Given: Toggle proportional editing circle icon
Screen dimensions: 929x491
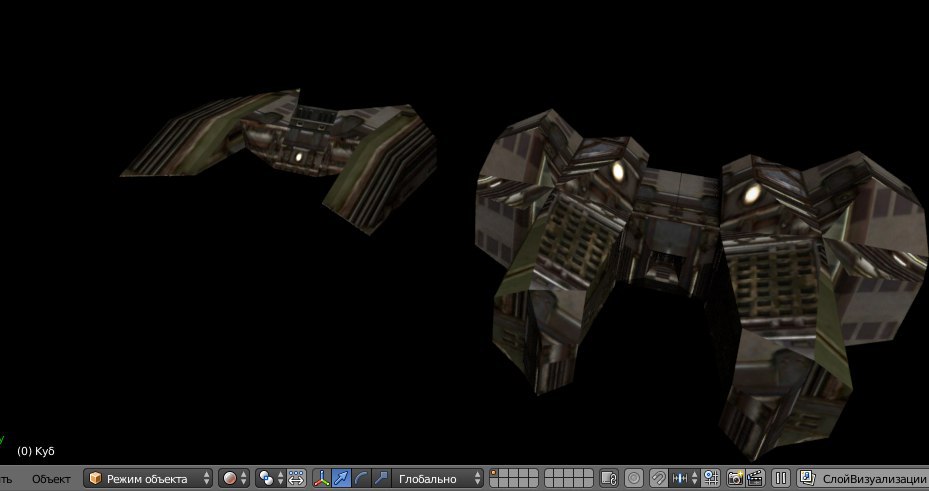Looking at the screenshot, I should pyautogui.click(x=633, y=478).
